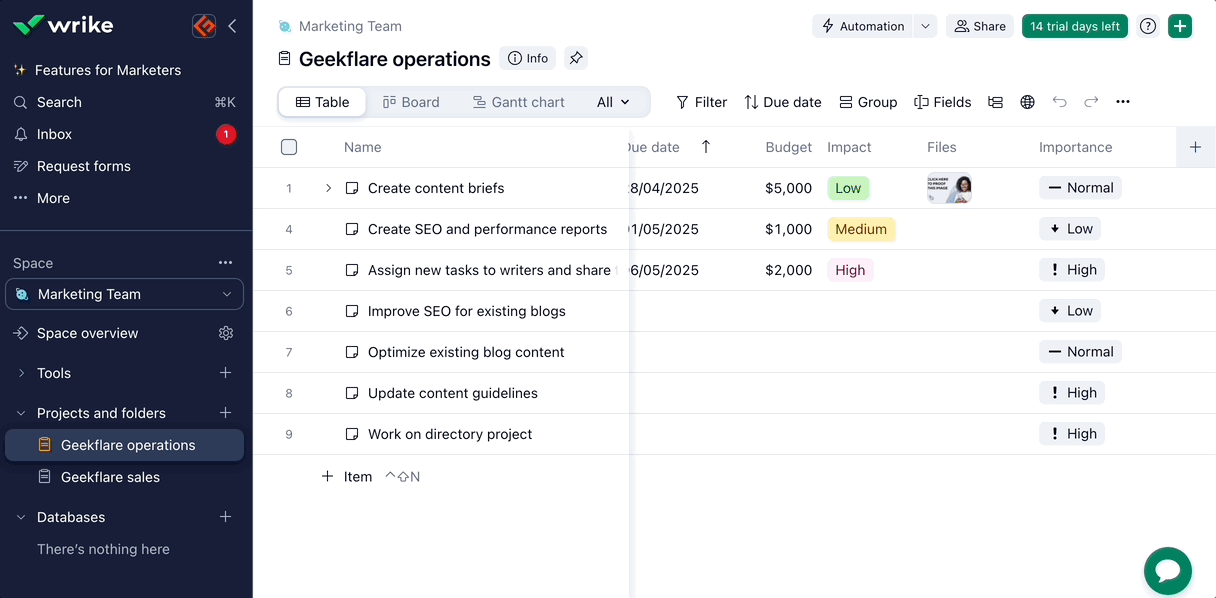This screenshot has width=1216, height=598.
Task: Open the Marketing Team space dropdown
Action: [124, 294]
